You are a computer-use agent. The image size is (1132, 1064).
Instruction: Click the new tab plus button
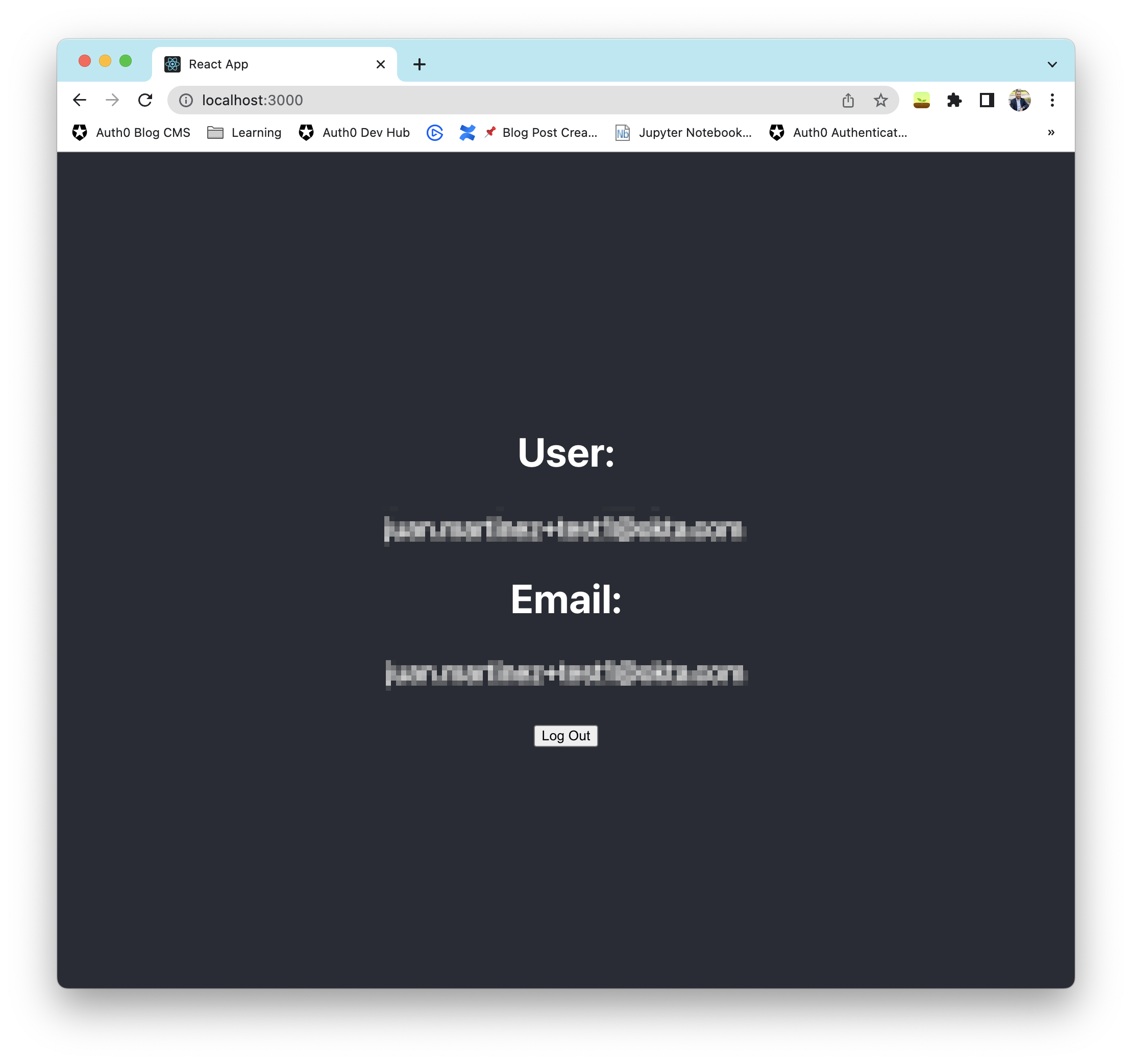tap(420, 63)
